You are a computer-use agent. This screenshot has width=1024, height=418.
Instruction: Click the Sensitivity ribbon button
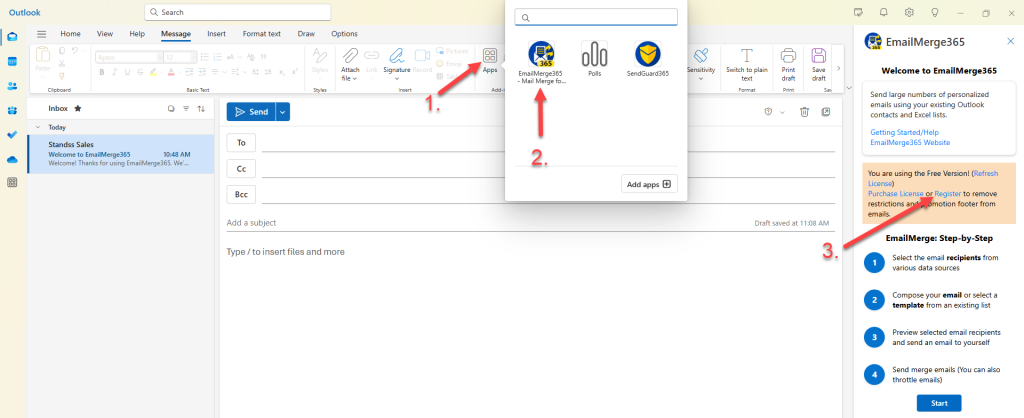click(701, 63)
